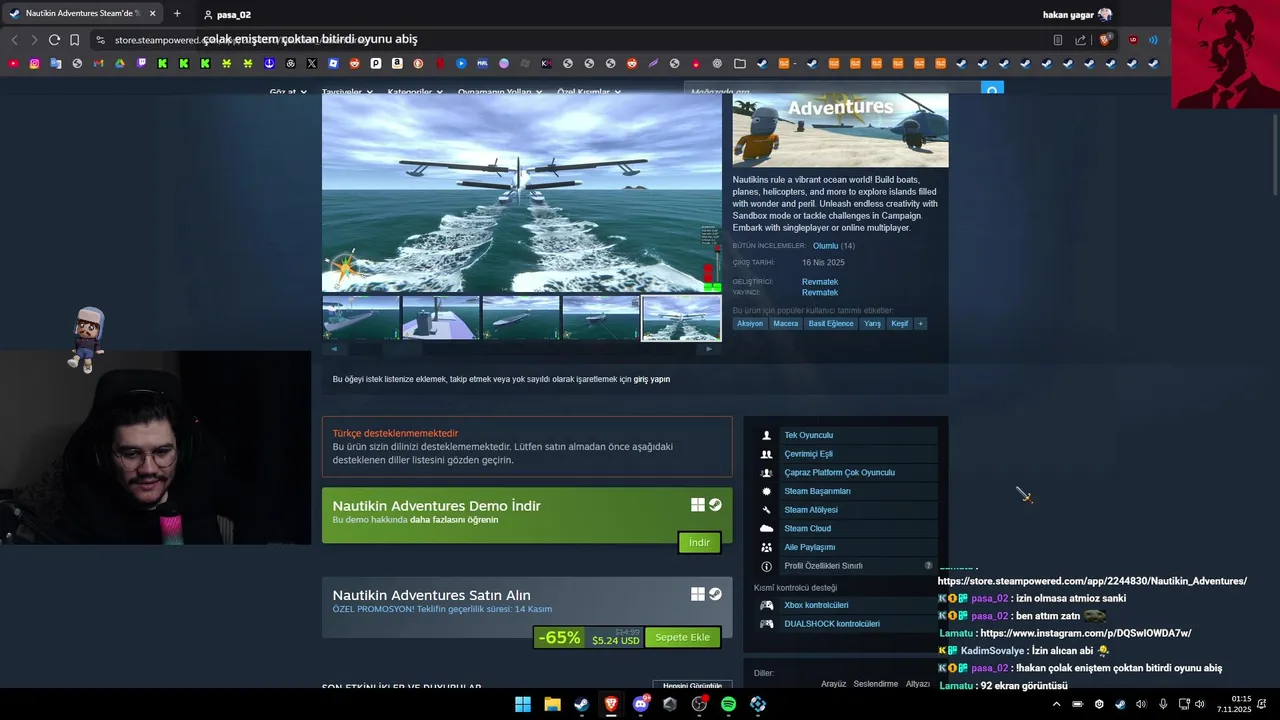
Task: Click the share icon in the address bar
Action: [x=1081, y=40]
